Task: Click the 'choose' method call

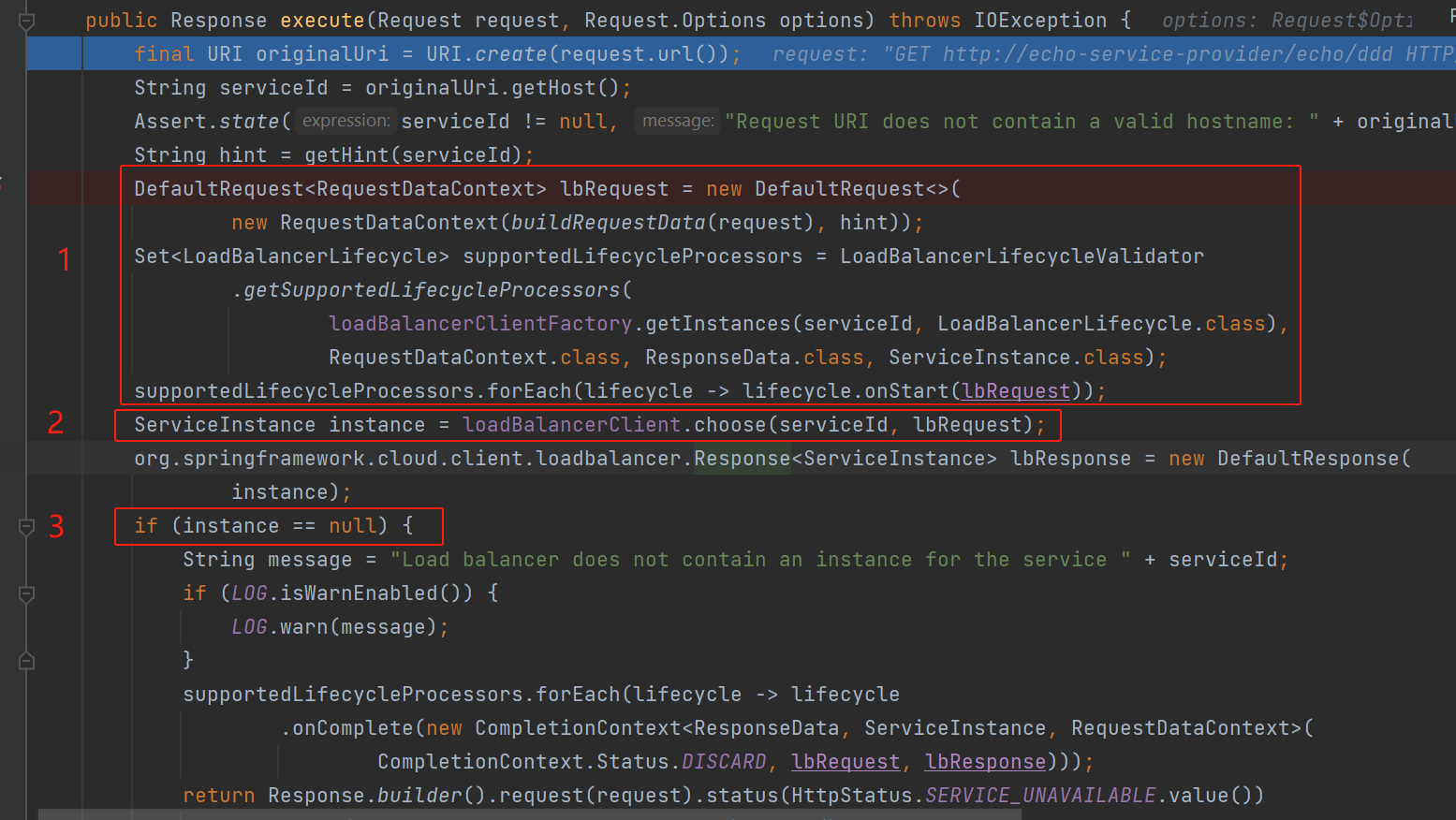Action: click(x=730, y=425)
